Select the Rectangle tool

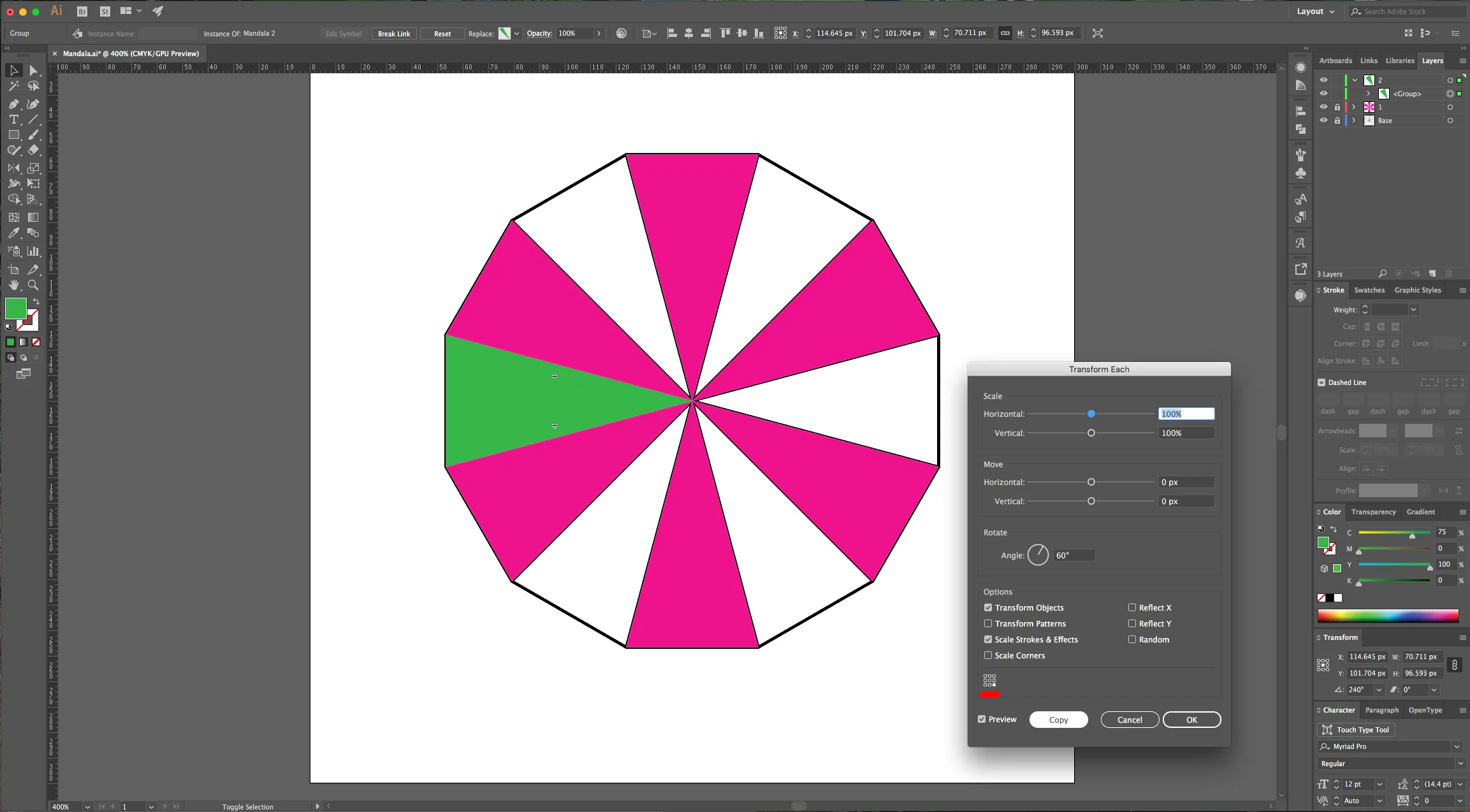13,135
